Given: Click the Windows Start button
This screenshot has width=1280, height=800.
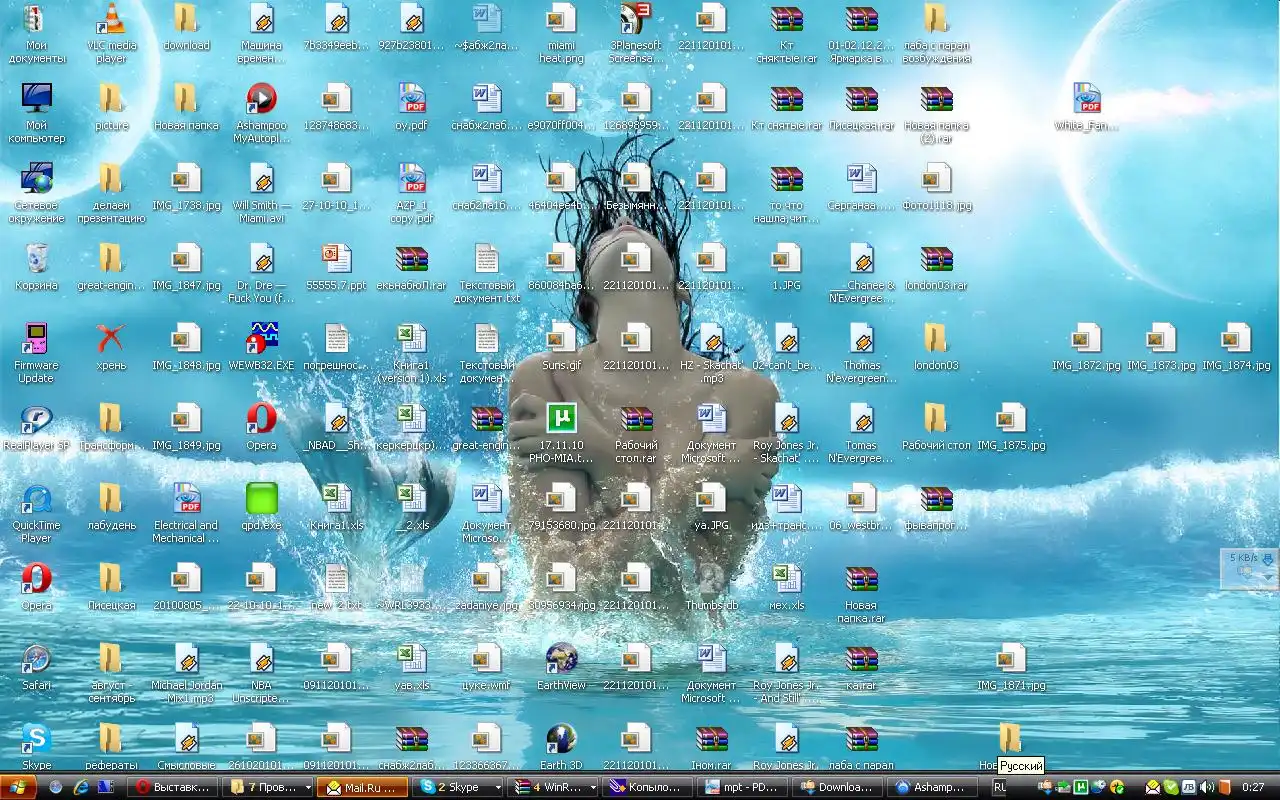Looking at the screenshot, I should point(18,787).
